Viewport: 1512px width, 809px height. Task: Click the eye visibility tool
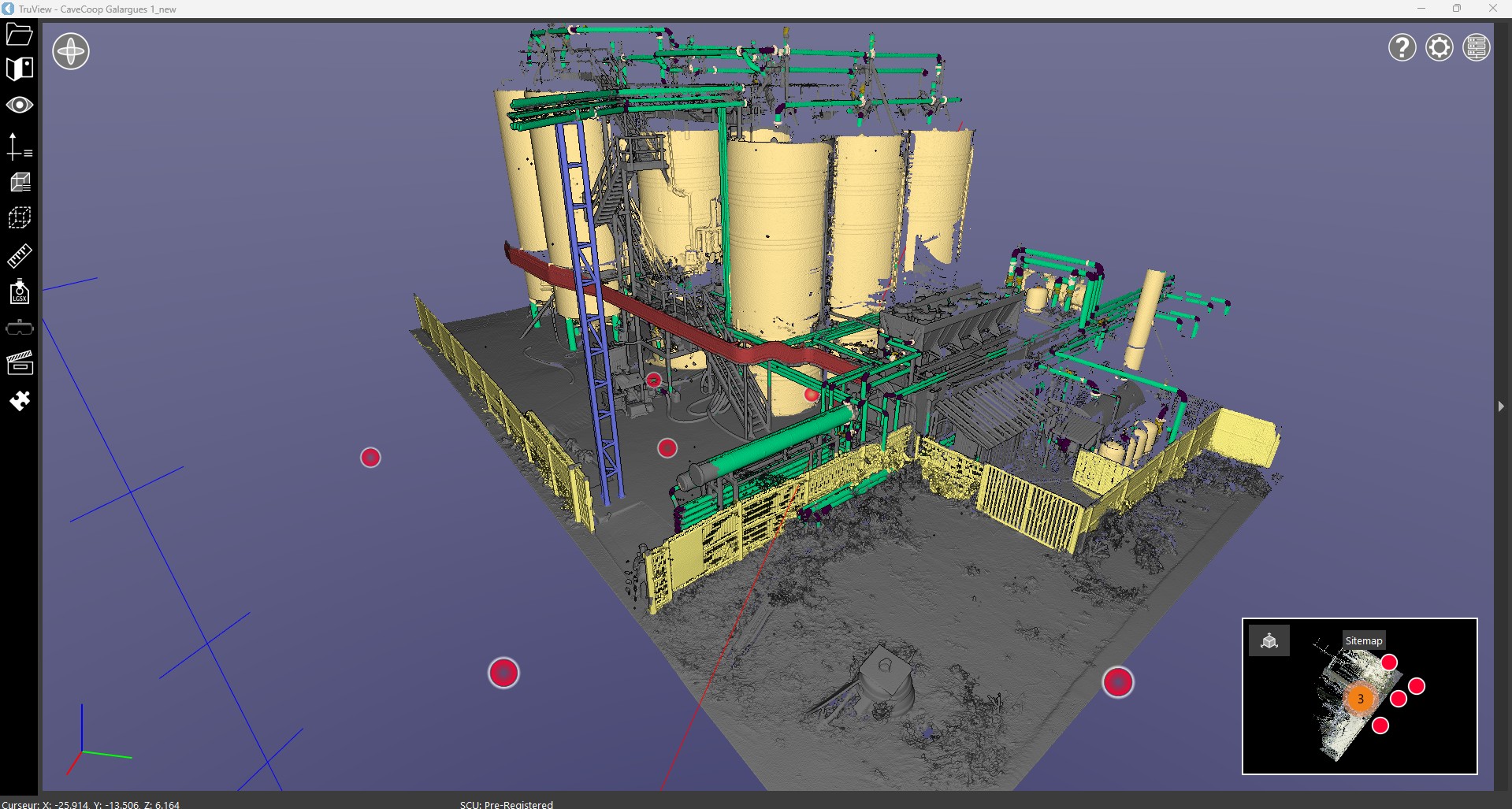(x=20, y=104)
